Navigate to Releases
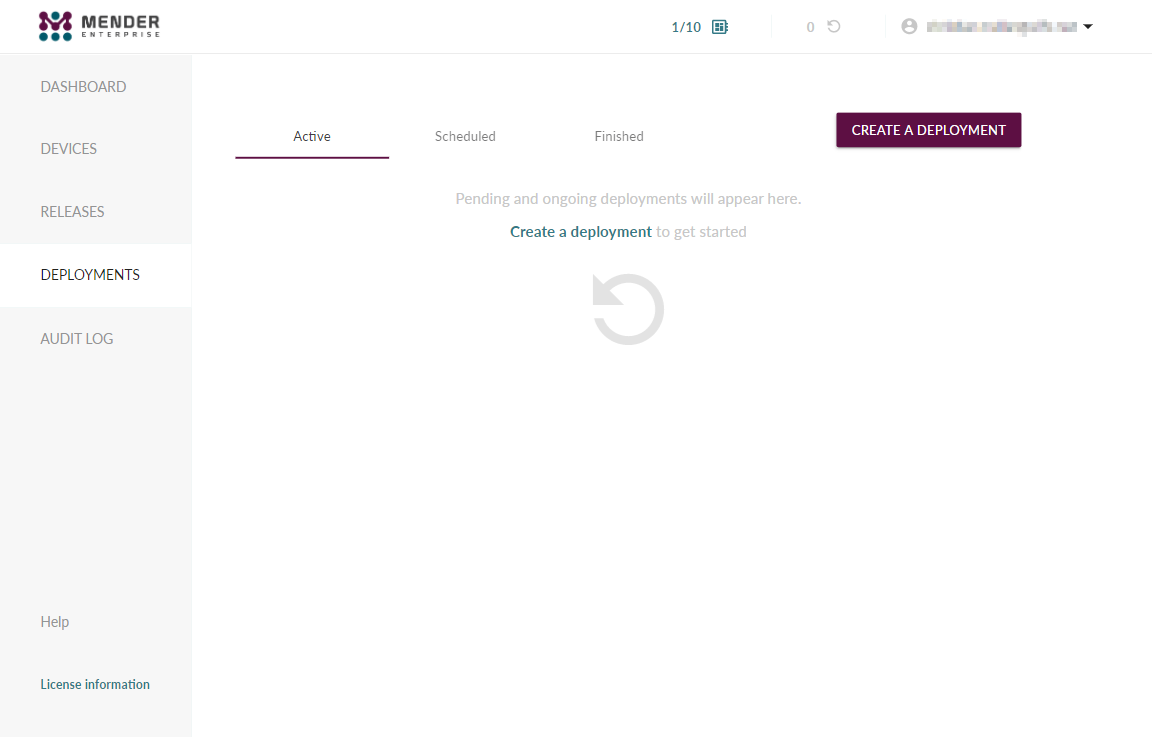The width and height of the screenshot is (1152, 737). coord(72,212)
